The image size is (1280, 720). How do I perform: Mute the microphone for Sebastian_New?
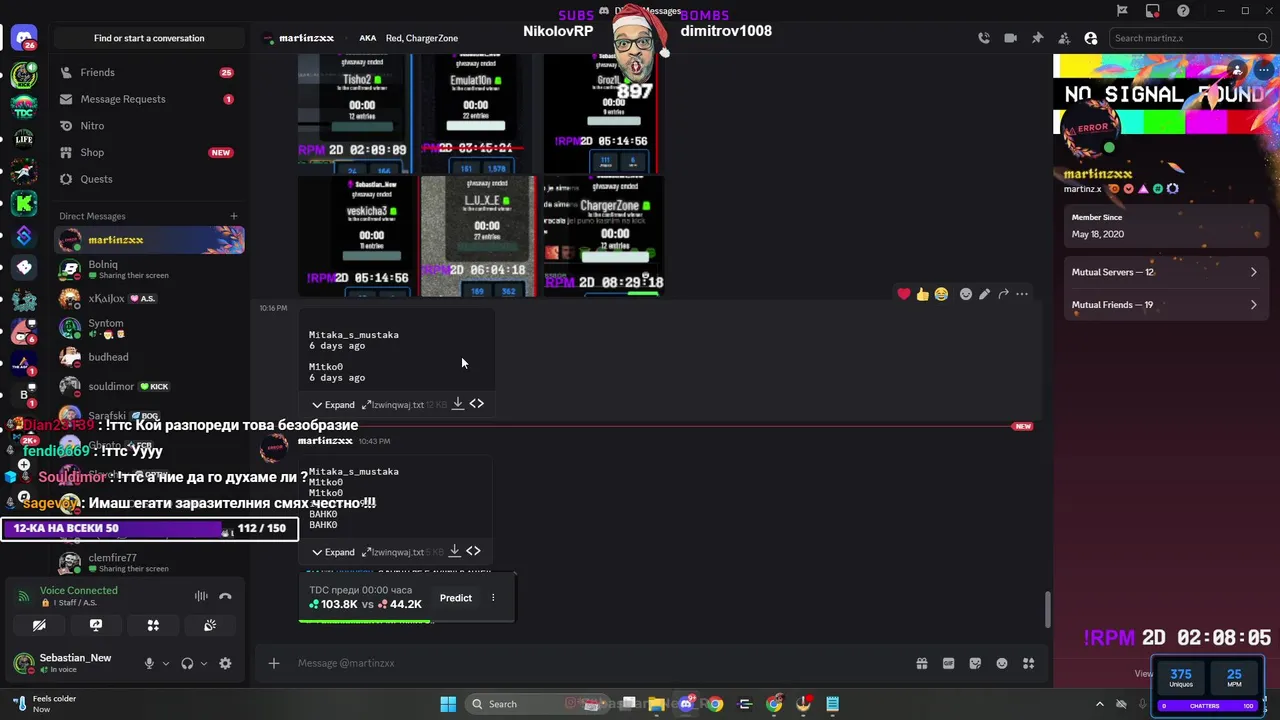point(149,663)
